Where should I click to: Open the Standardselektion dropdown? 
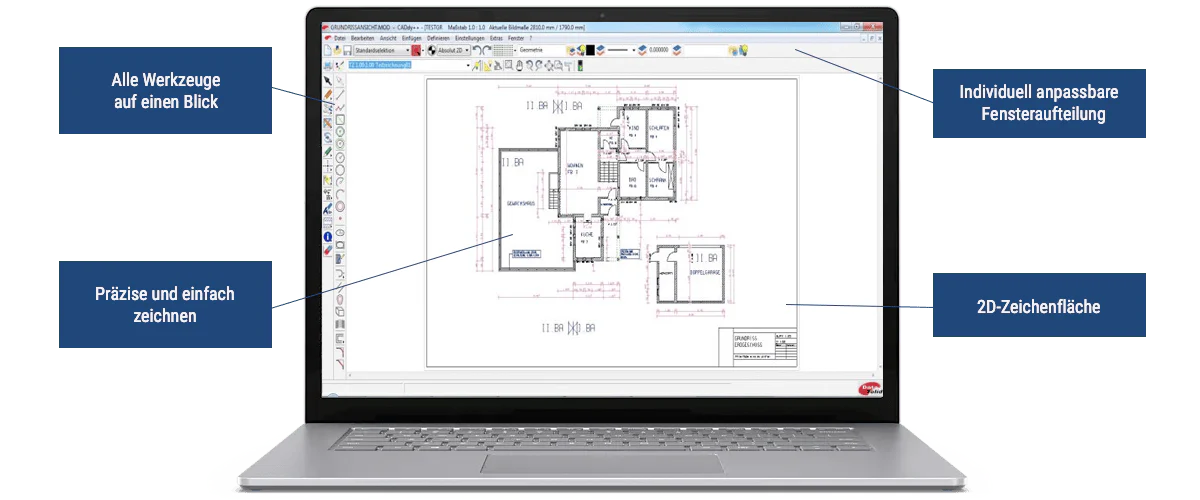(x=383, y=49)
